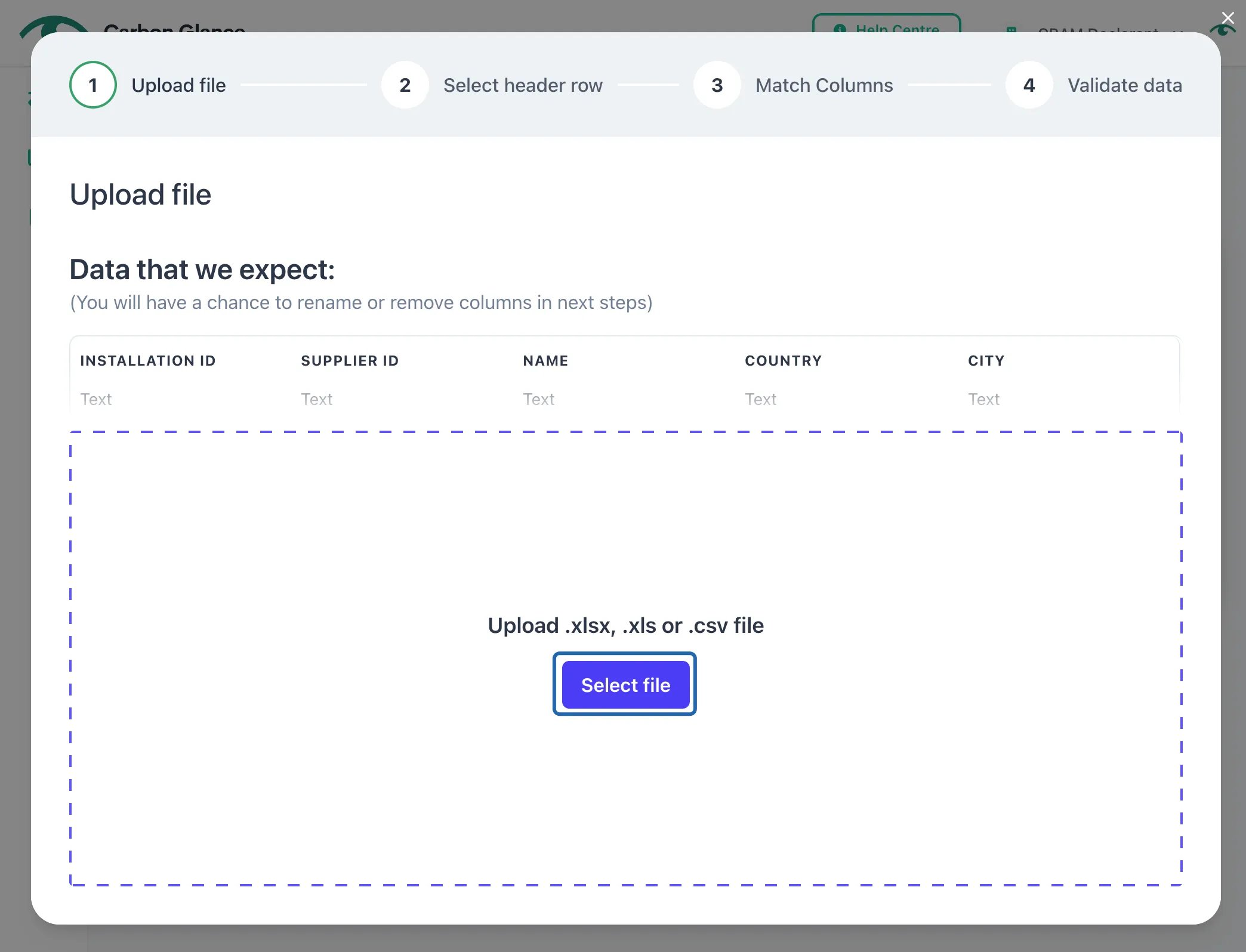This screenshot has height=952, width=1246.
Task: Click the CITY column header
Action: click(x=986, y=361)
